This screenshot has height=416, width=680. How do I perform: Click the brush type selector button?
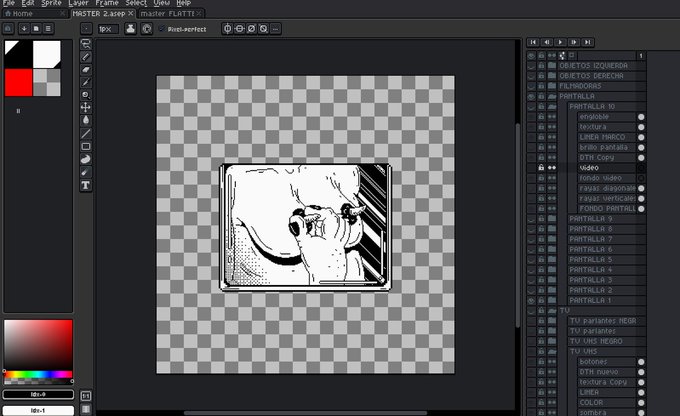point(86,29)
